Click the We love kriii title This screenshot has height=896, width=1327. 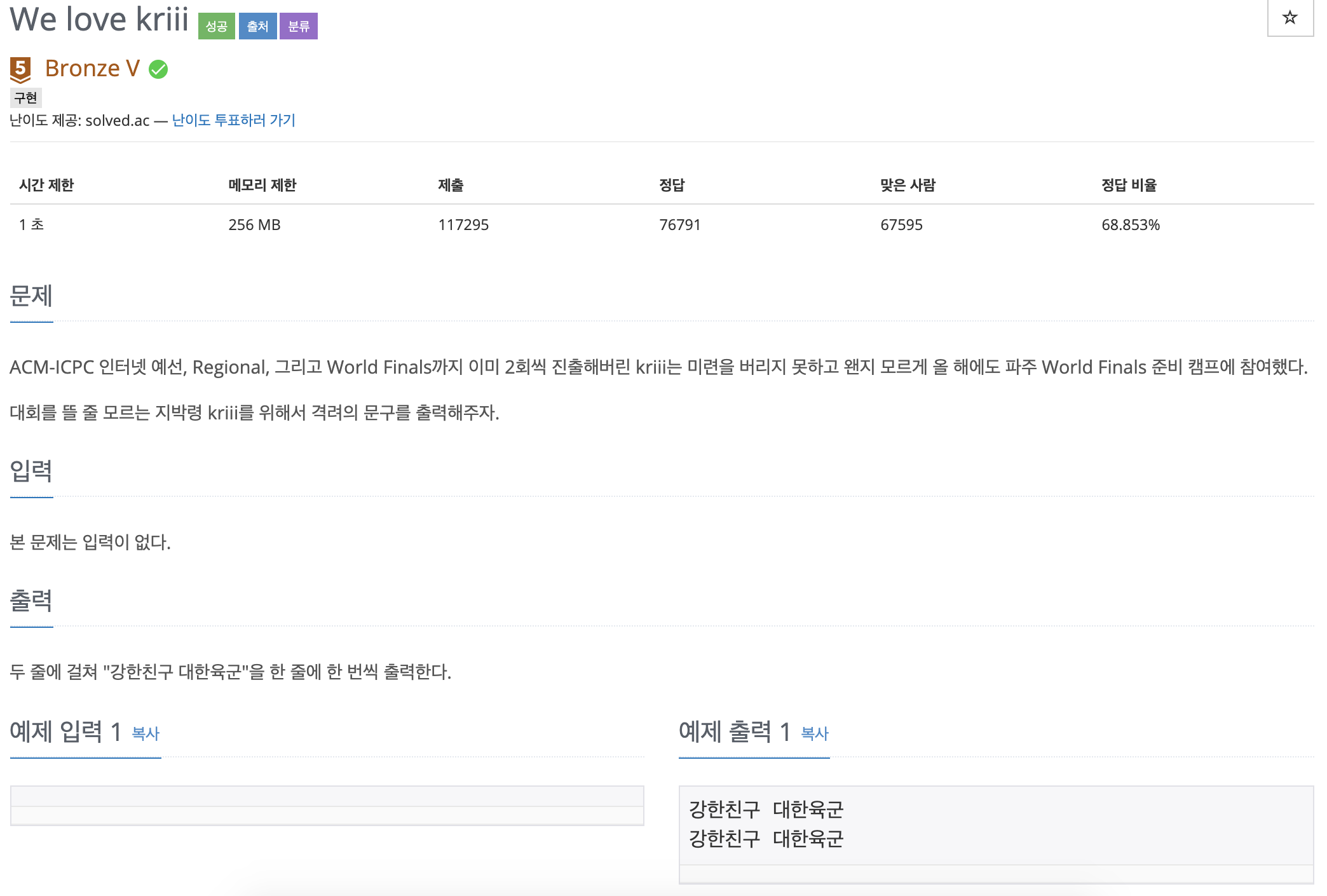coord(99,19)
